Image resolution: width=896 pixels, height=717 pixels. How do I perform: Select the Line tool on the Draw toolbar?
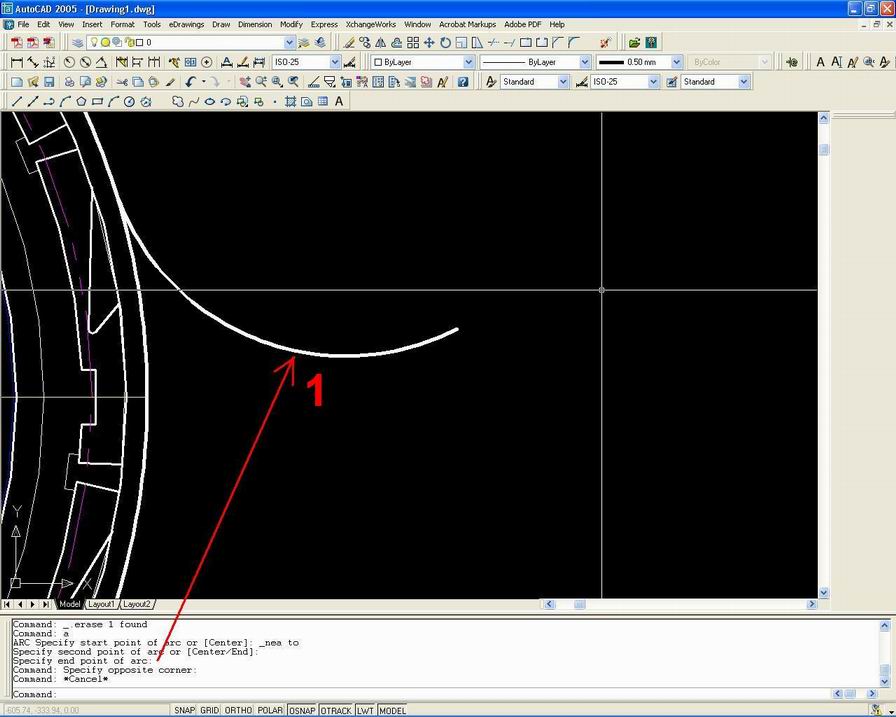pos(16,101)
